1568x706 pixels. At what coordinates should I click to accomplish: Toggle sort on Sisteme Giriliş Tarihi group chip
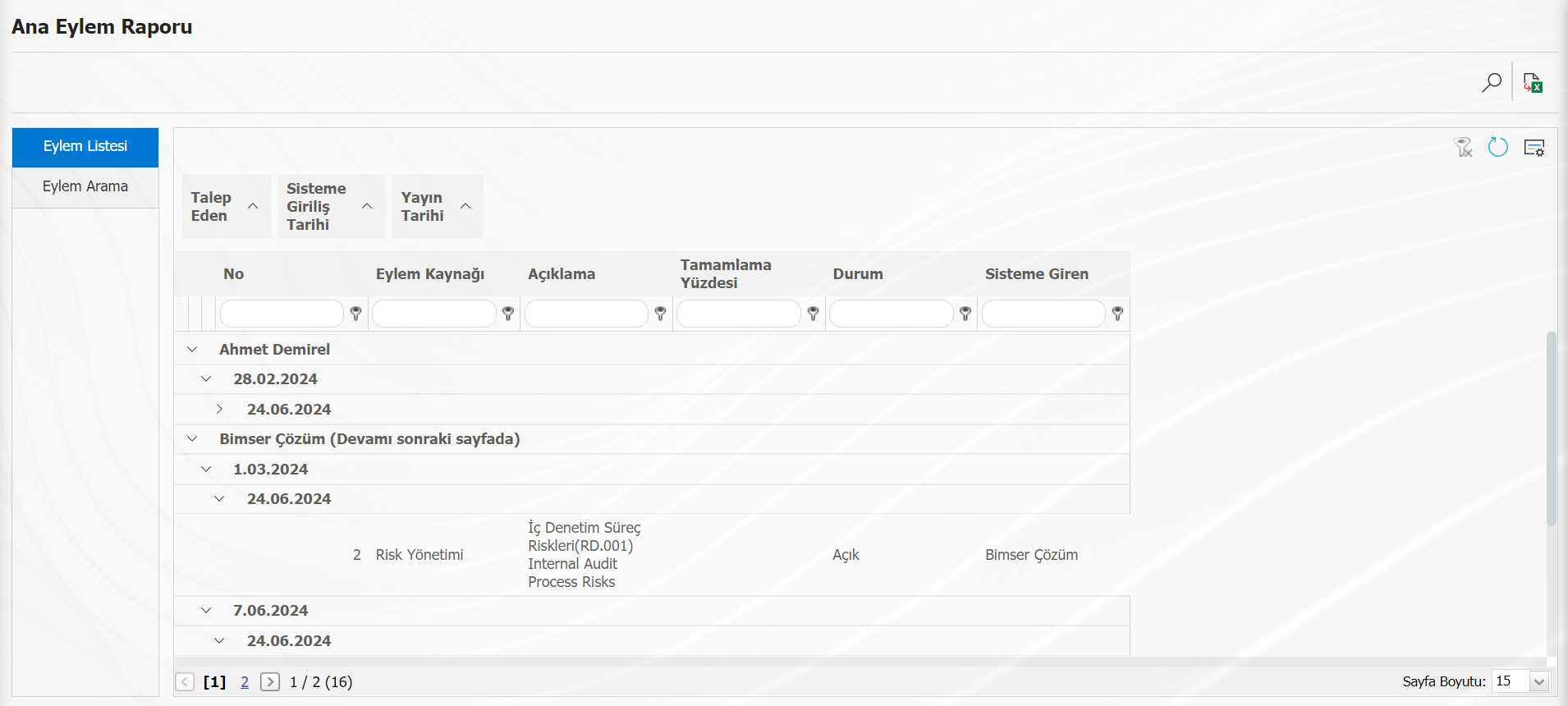click(x=332, y=206)
